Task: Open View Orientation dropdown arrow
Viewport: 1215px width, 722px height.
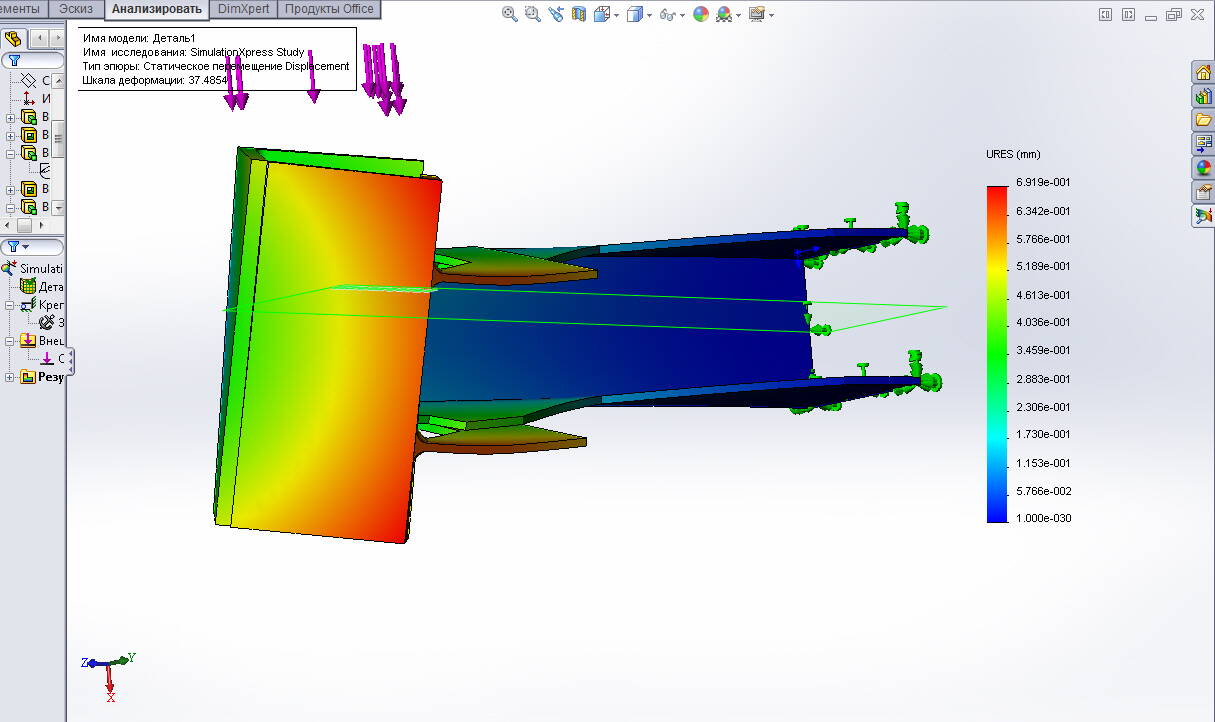Action: coord(617,15)
